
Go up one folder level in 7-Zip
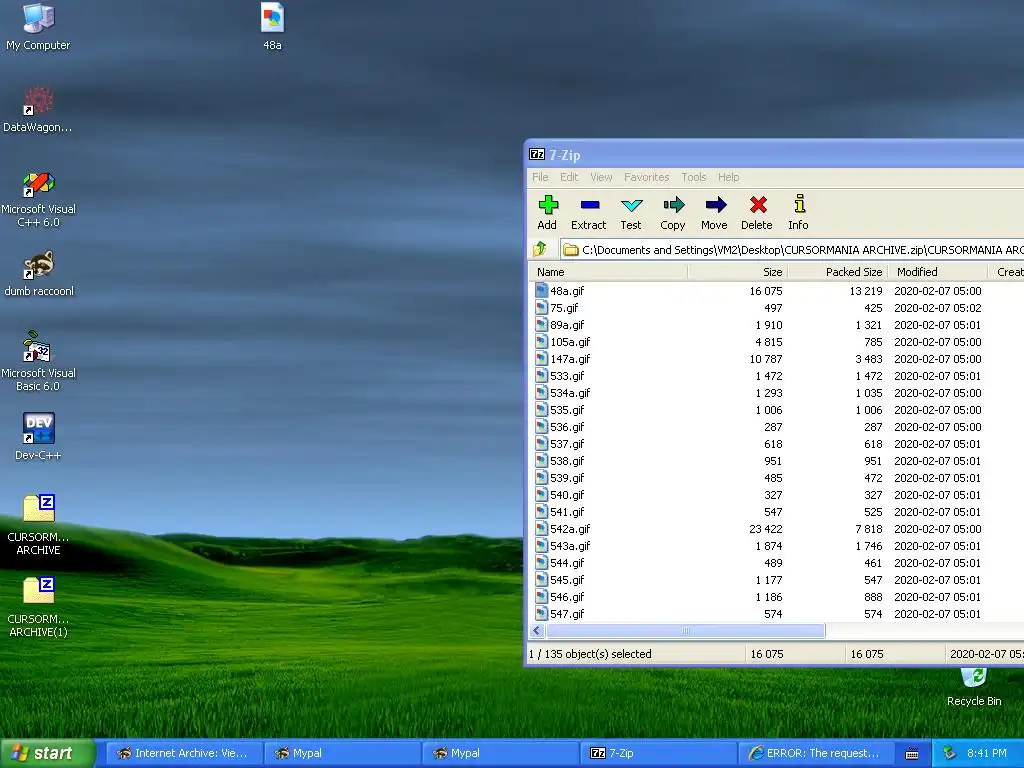539,249
